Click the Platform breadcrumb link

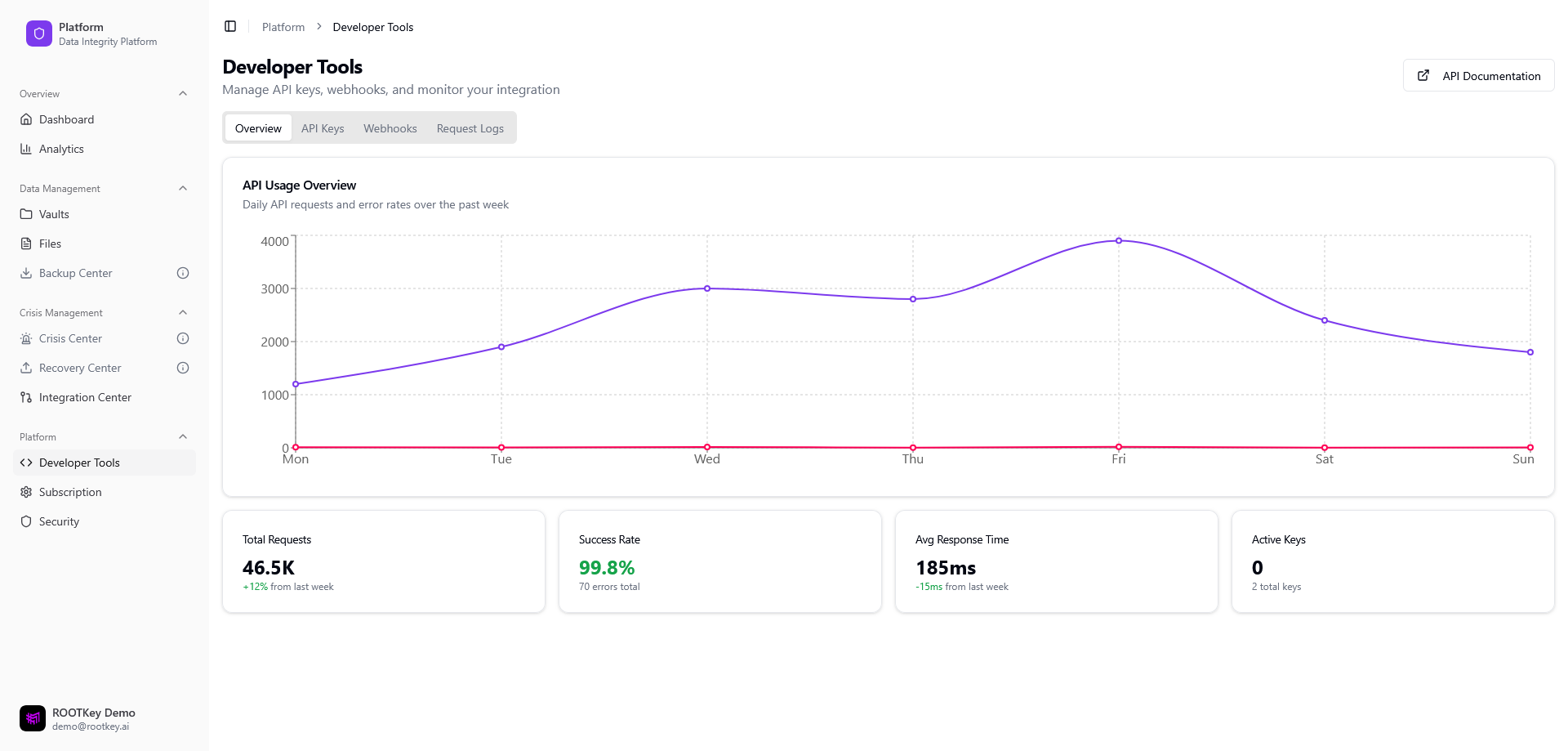283,27
